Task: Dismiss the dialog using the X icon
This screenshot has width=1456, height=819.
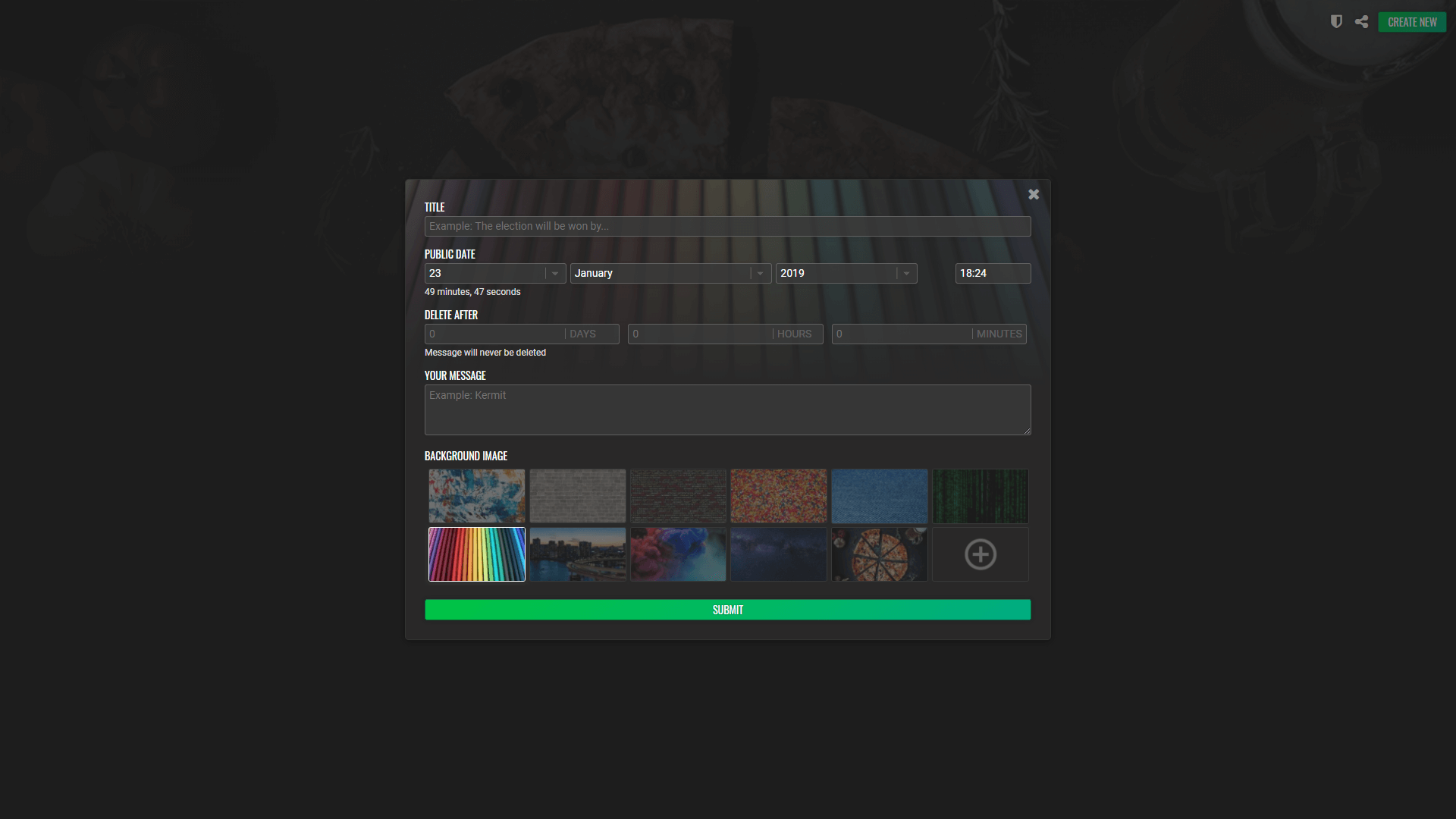Action: tap(1034, 194)
